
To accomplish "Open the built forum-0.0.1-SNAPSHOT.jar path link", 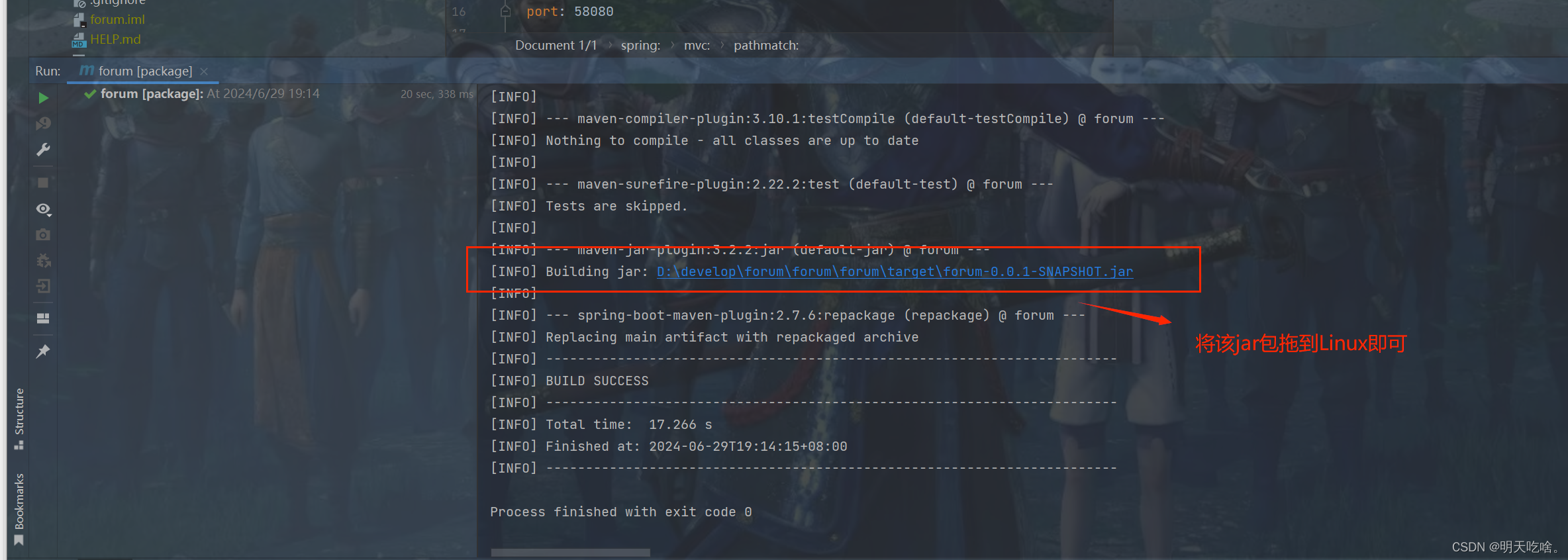I will (895, 271).
